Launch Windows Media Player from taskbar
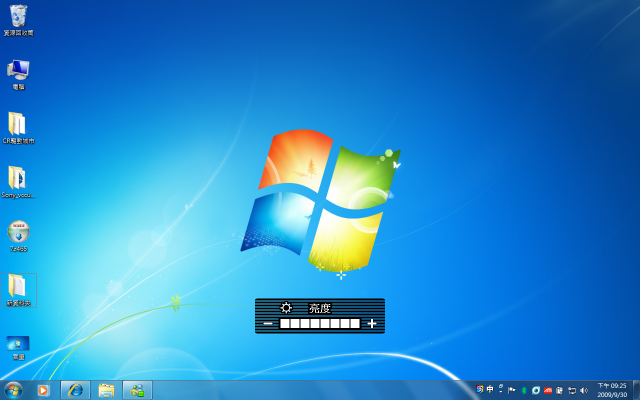This screenshot has width=640, height=400. (43, 391)
